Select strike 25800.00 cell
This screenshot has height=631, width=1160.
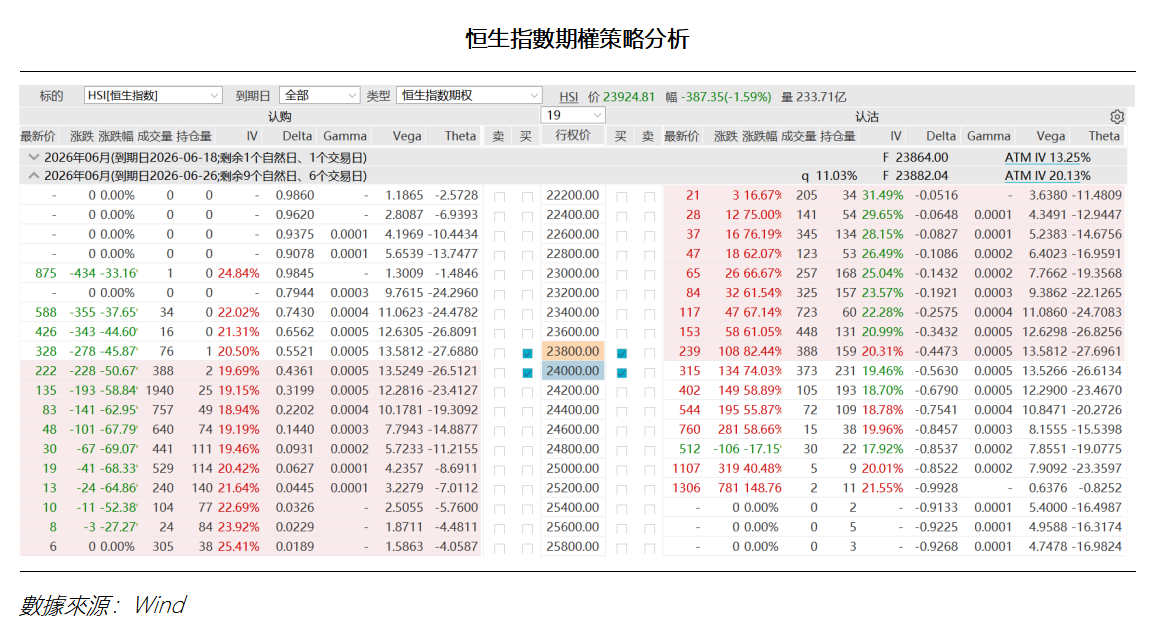point(573,547)
